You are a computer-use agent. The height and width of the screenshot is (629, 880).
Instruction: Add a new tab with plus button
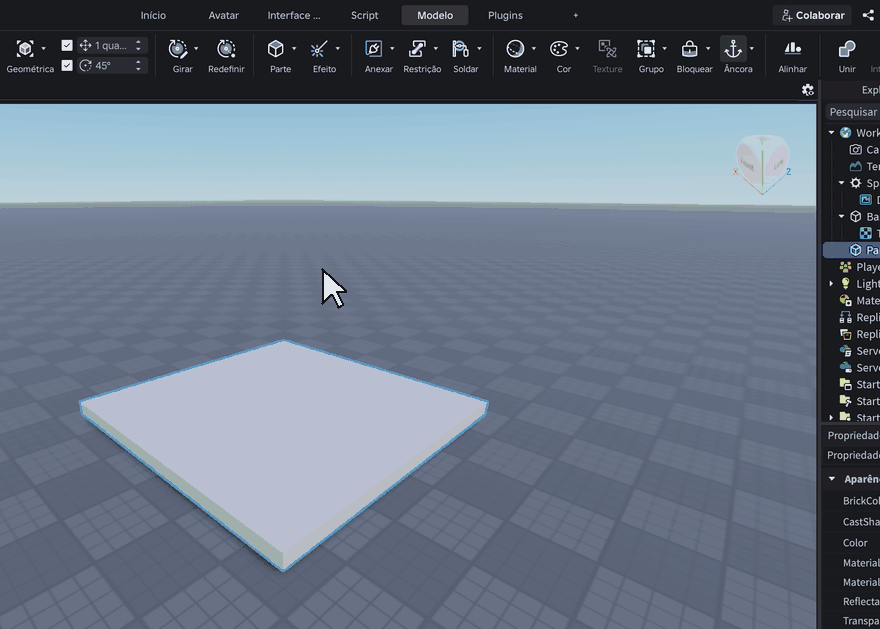click(x=575, y=15)
